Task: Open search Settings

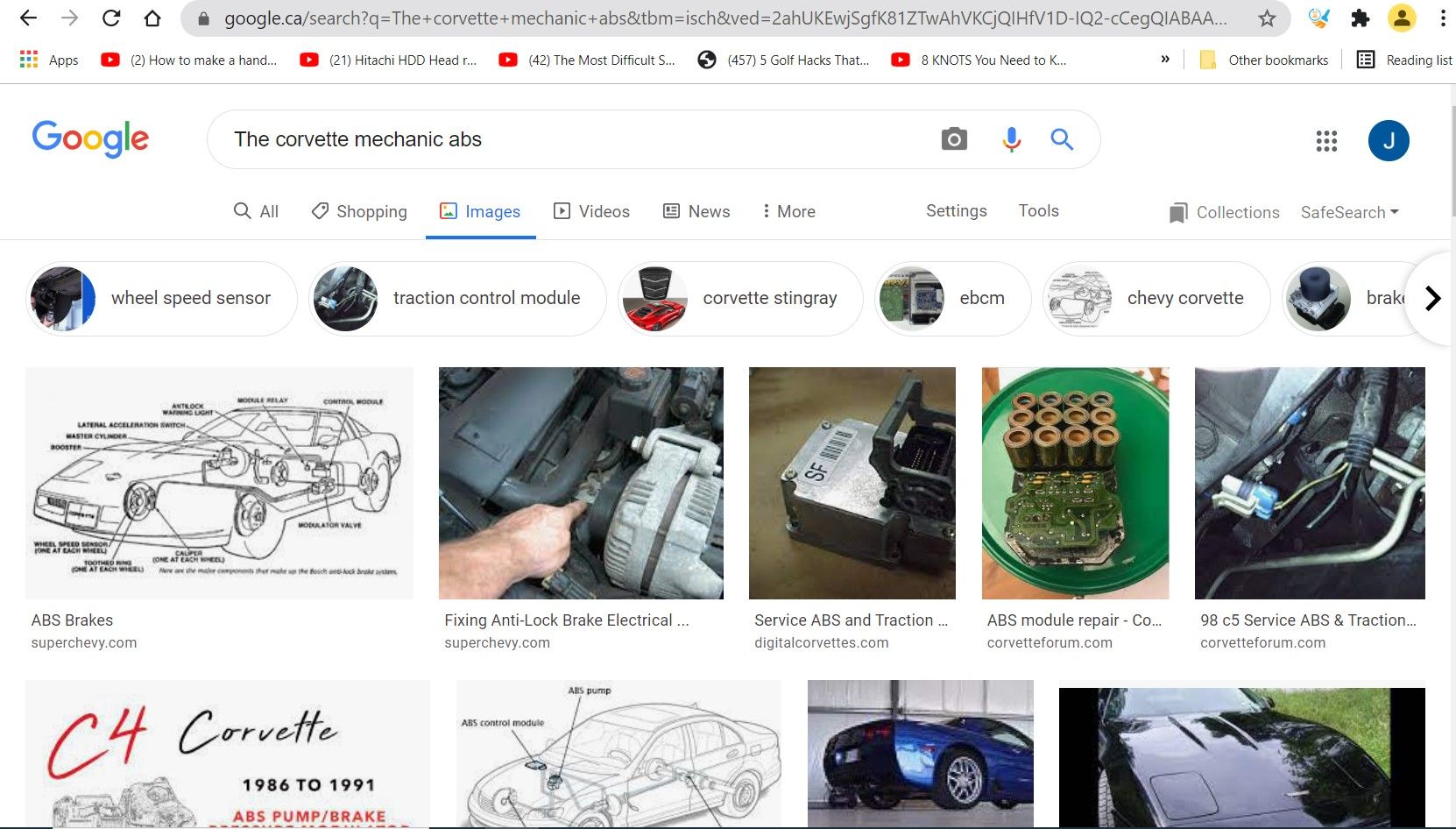Action: [957, 210]
